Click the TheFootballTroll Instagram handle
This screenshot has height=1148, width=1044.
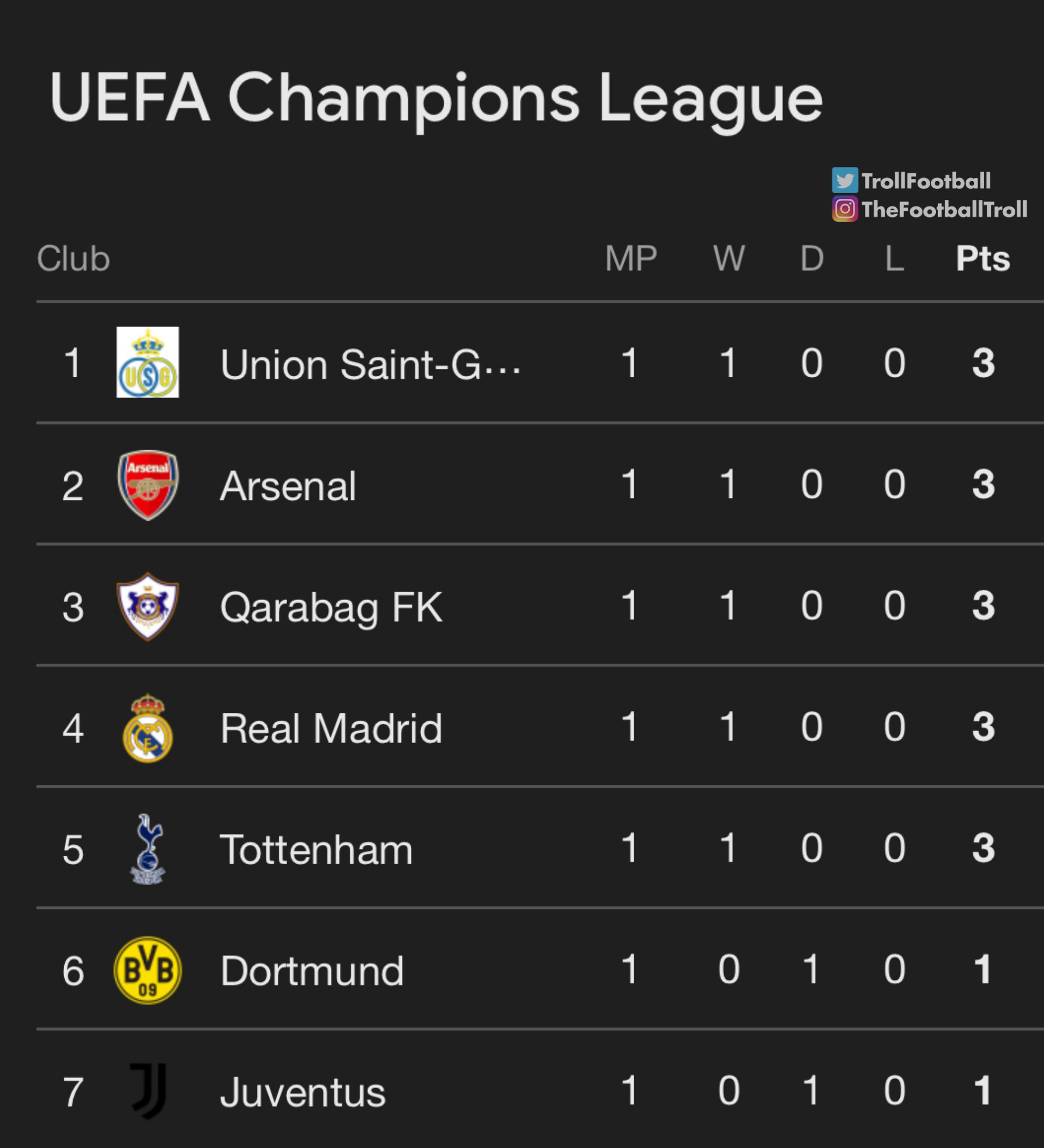pyautogui.click(x=945, y=210)
